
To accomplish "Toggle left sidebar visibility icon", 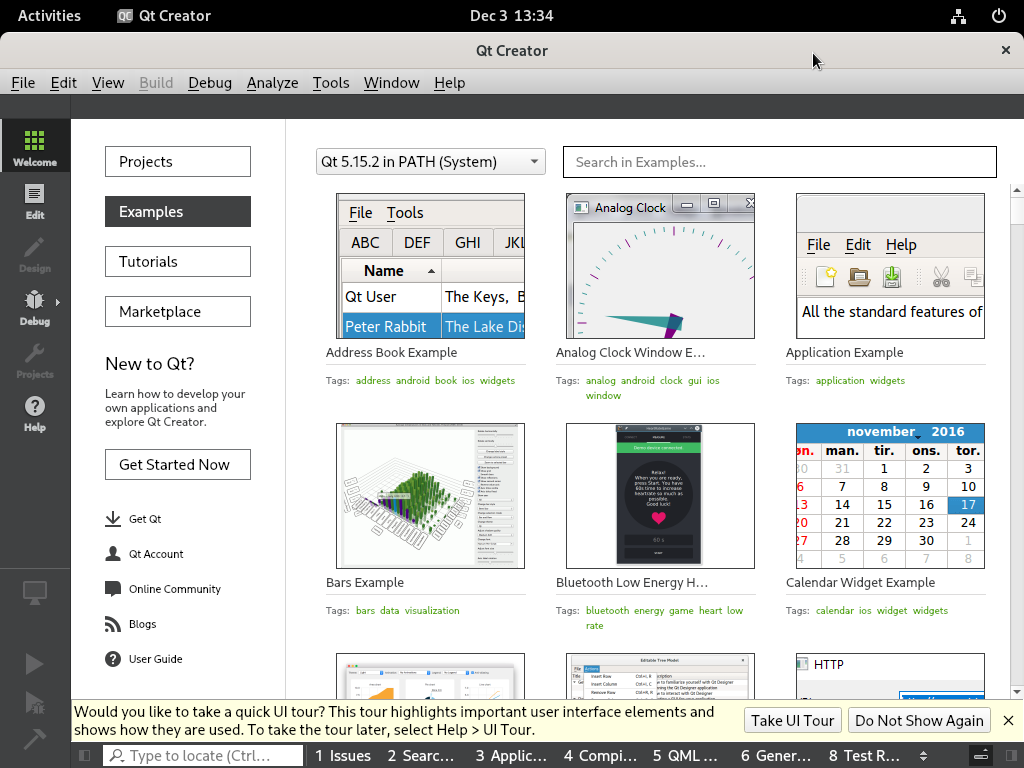I will tap(85, 756).
